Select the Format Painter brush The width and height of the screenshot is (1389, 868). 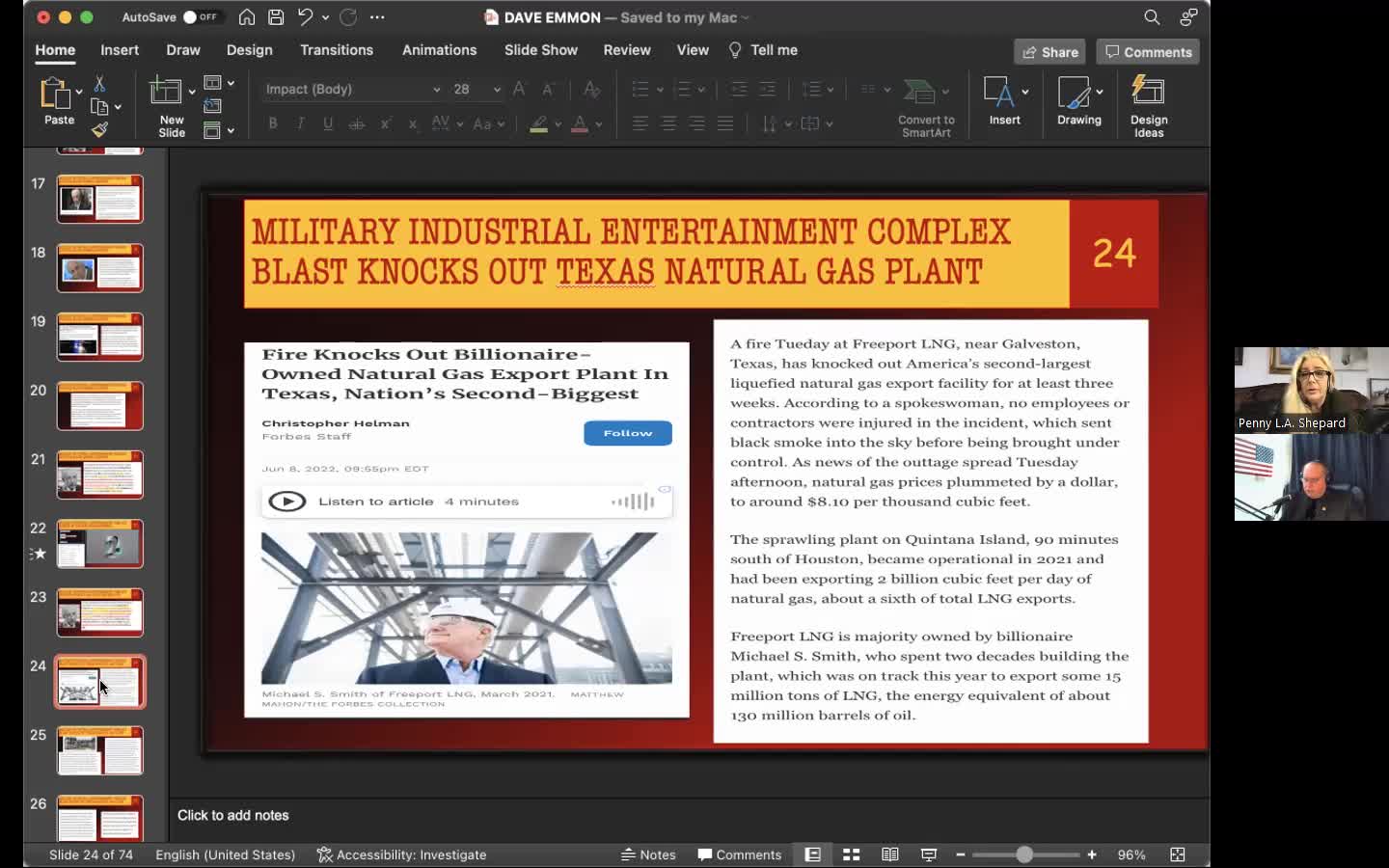99,129
